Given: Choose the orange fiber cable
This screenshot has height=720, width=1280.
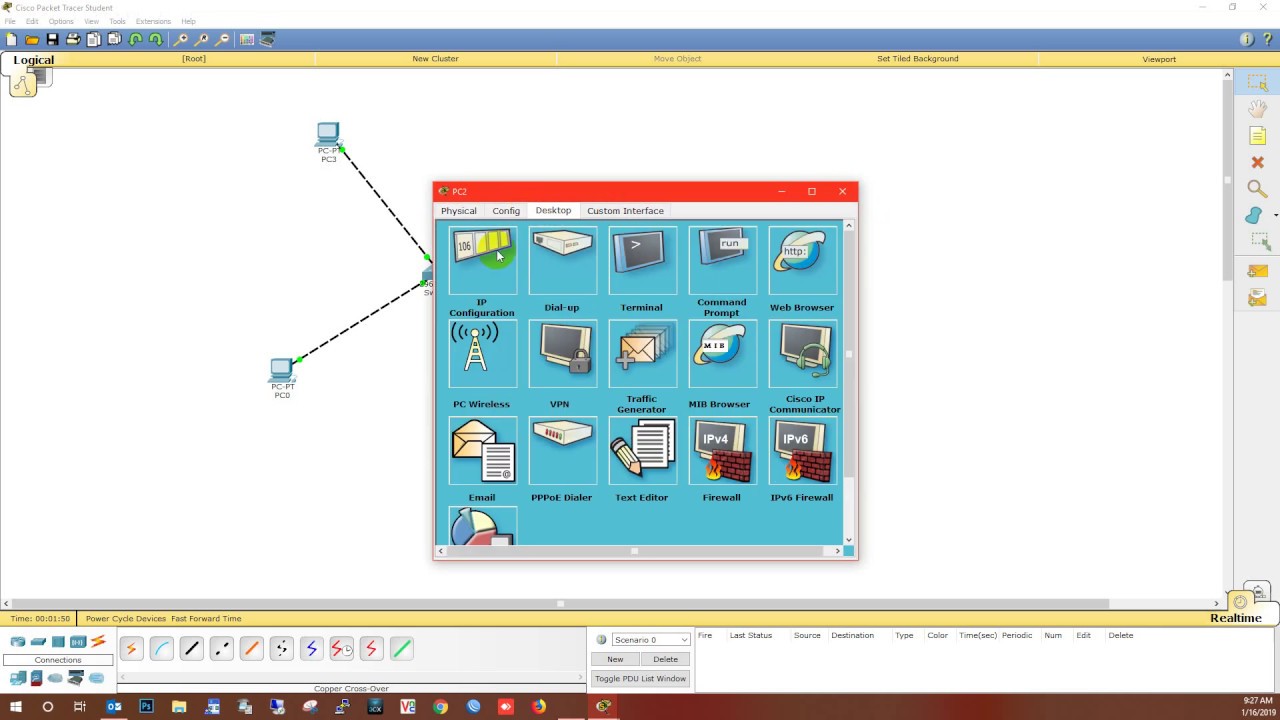Looking at the screenshot, I should [251, 649].
